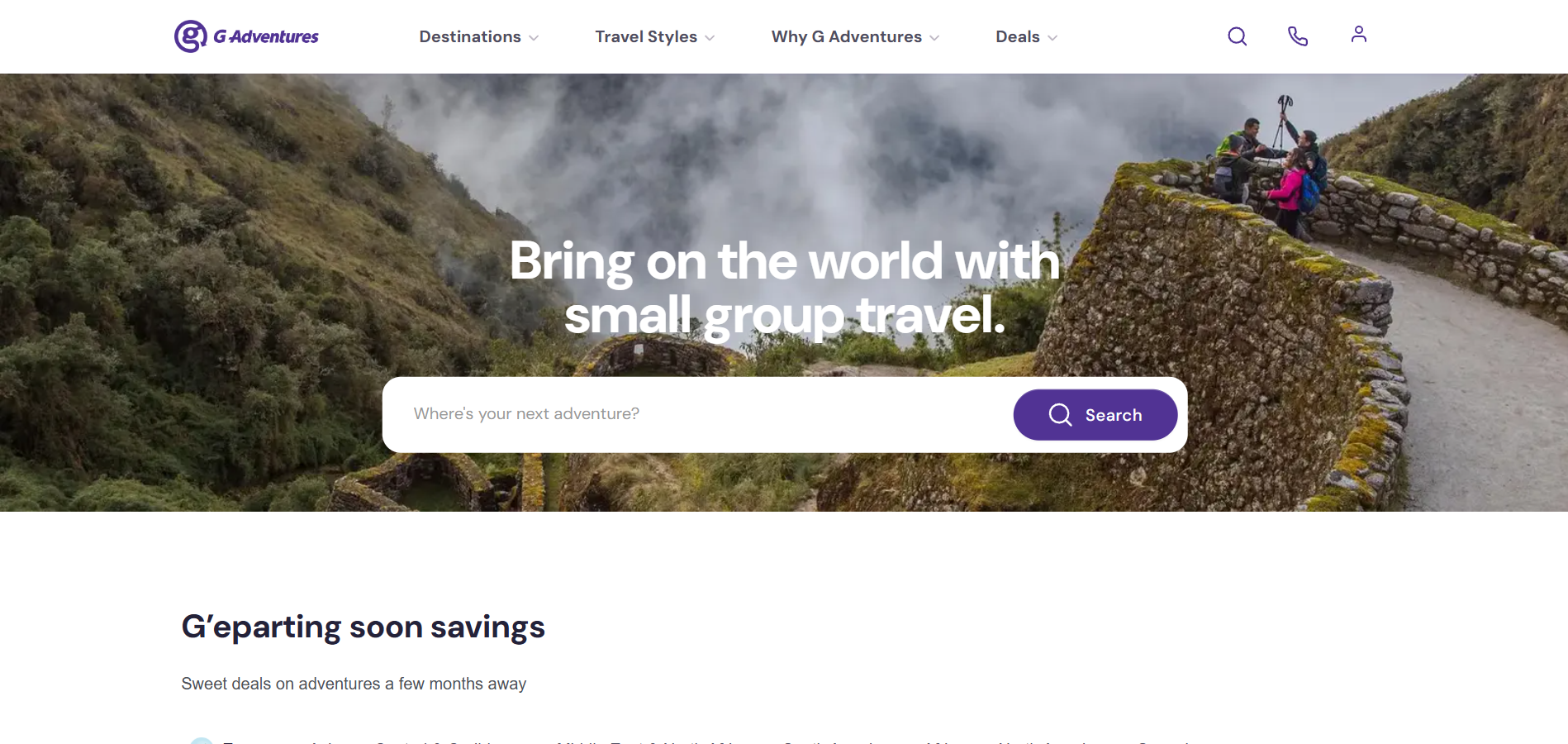
Task: Open the Destinations menu label
Action: [470, 36]
